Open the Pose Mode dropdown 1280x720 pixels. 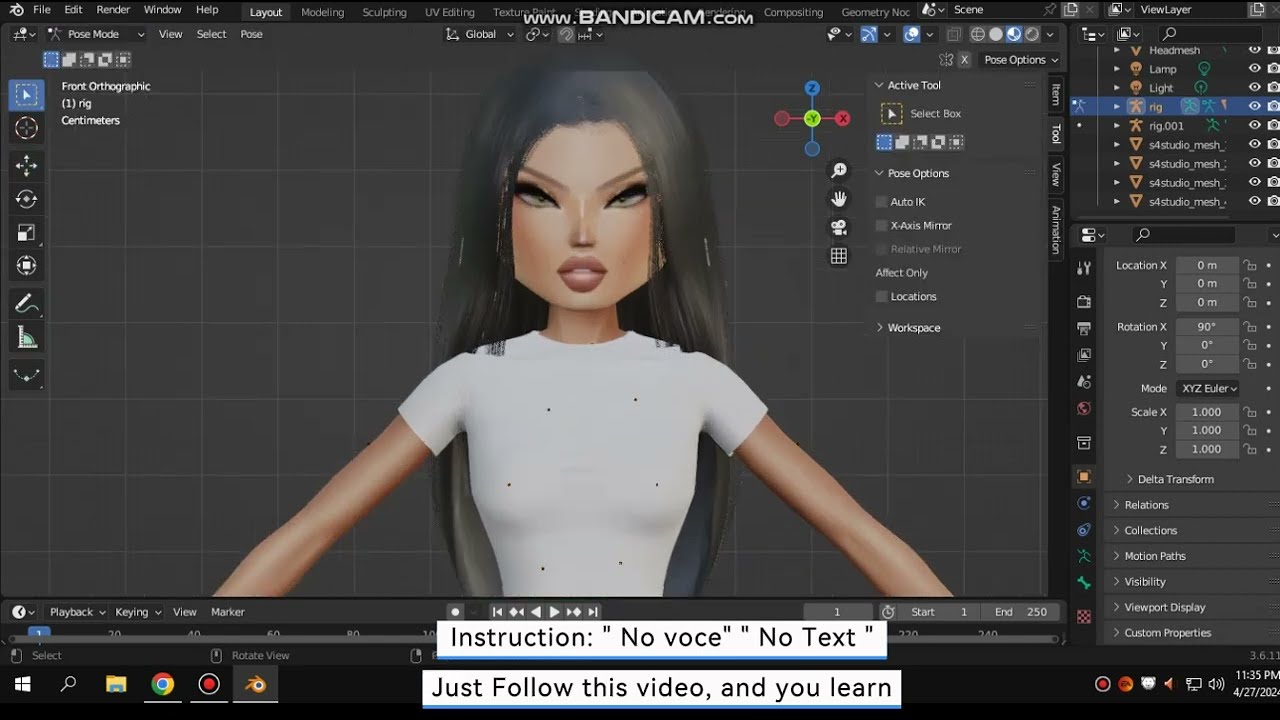pos(96,34)
